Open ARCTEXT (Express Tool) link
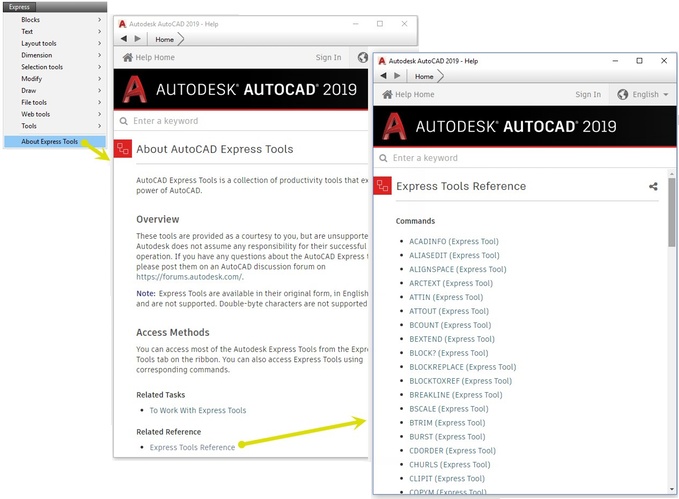The height and width of the screenshot is (499, 679). [x=451, y=283]
